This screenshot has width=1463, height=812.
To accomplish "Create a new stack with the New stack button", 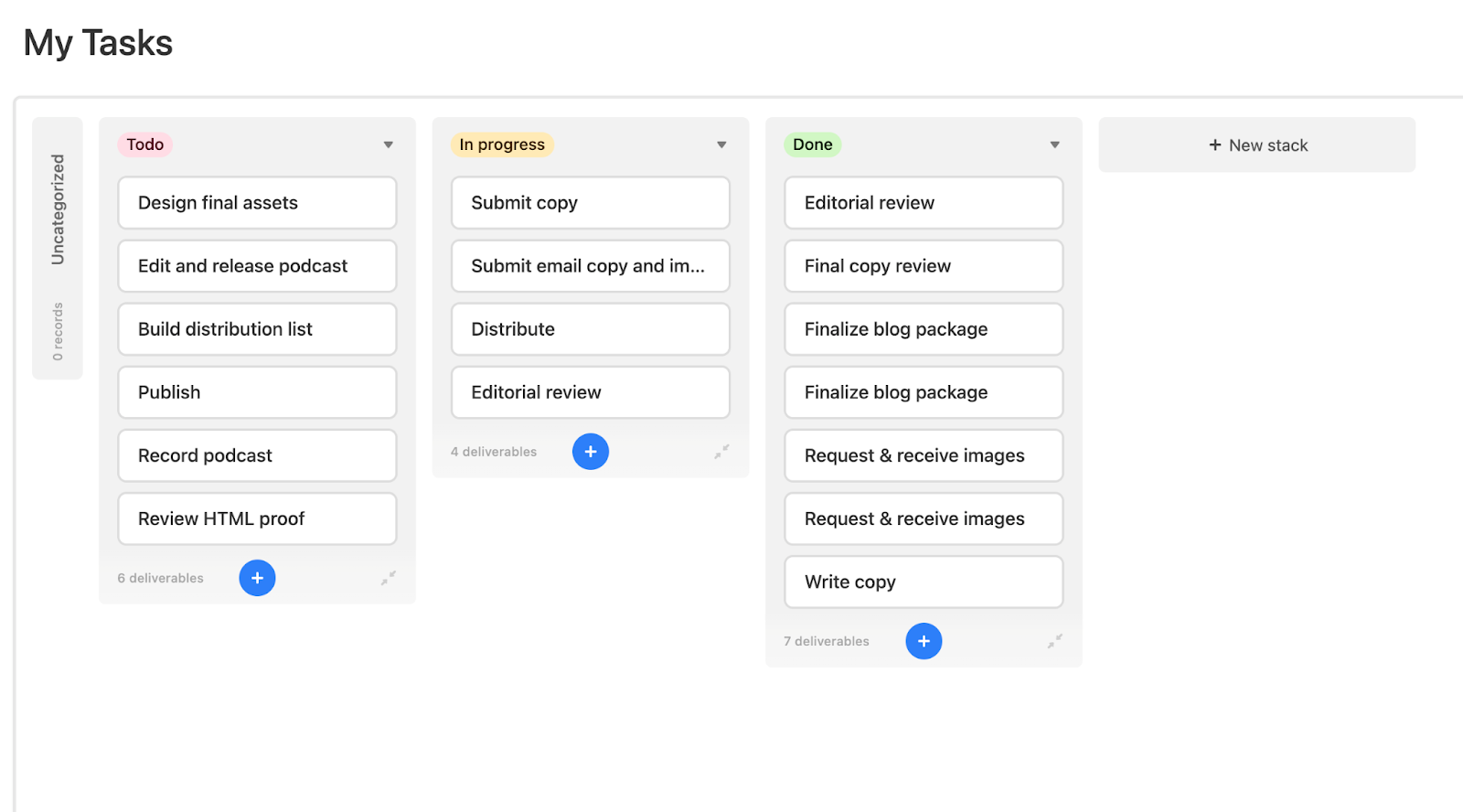I will [x=1257, y=144].
